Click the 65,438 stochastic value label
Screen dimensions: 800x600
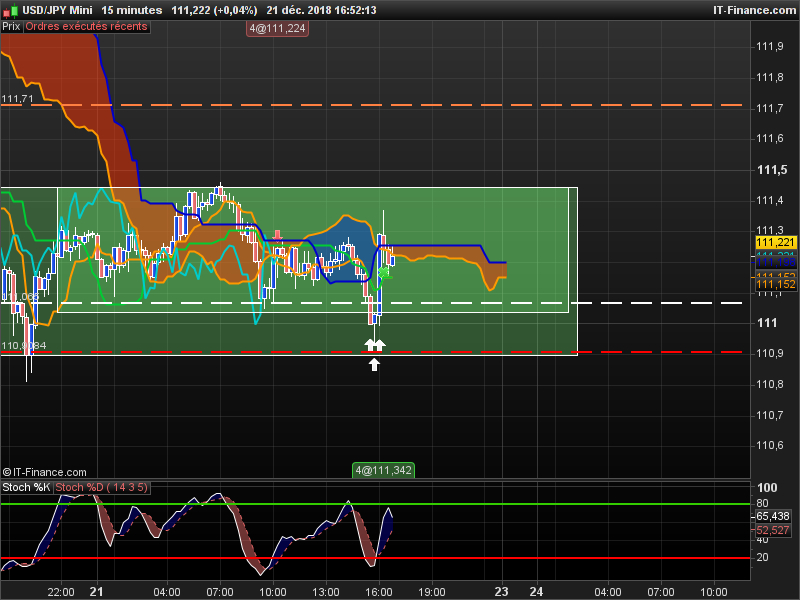click(773, 516)
